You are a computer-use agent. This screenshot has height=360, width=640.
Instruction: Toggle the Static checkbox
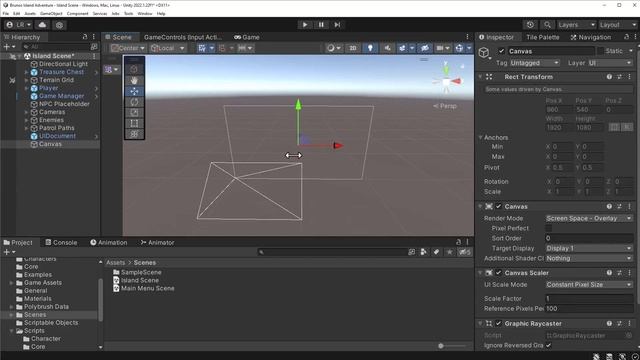tap(600, 51)
